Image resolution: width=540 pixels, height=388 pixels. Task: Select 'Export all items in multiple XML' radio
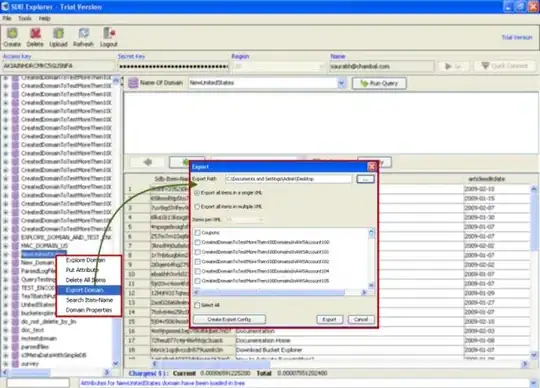pyautogui.click(x=197, y=207)
